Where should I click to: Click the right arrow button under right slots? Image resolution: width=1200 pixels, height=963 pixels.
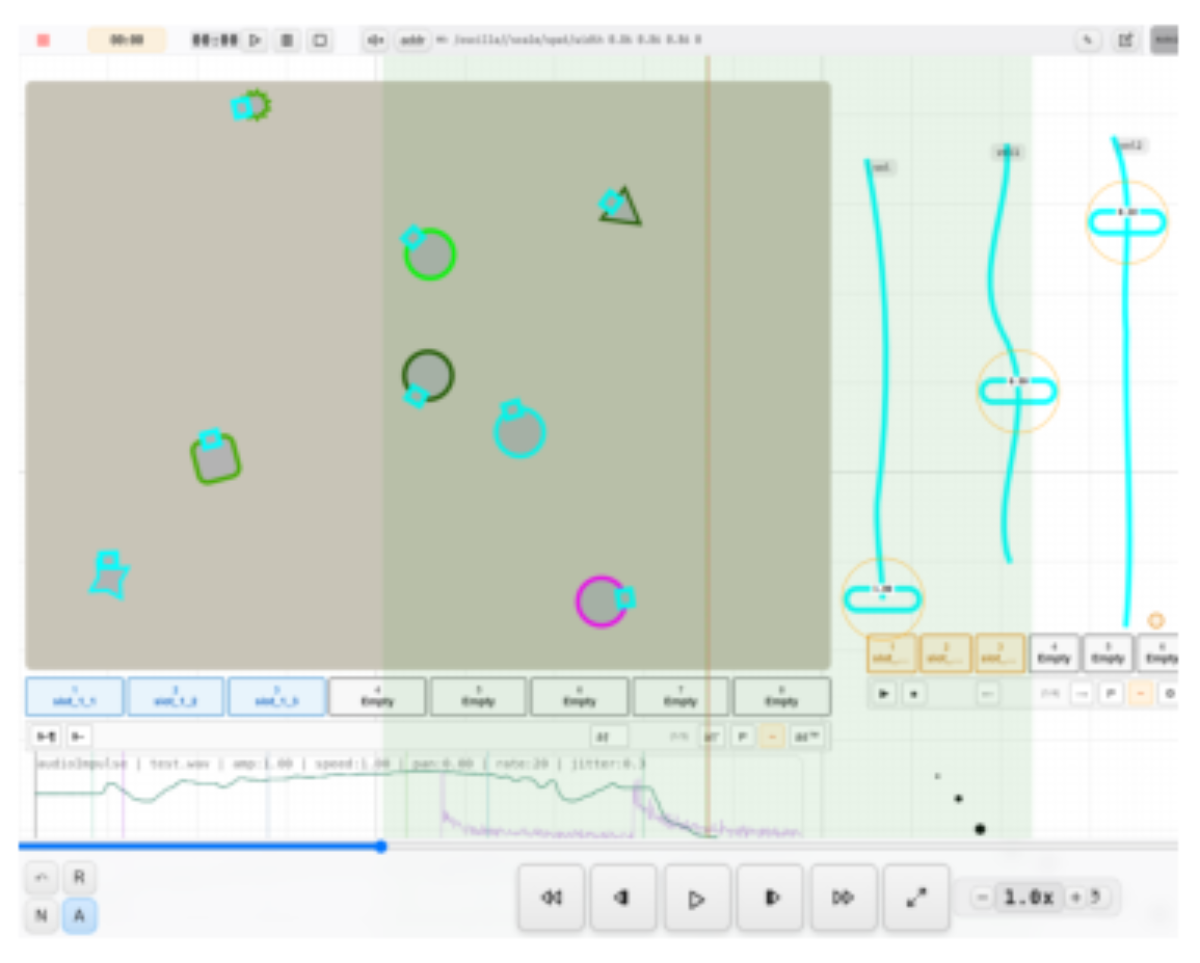(1081, 693)
